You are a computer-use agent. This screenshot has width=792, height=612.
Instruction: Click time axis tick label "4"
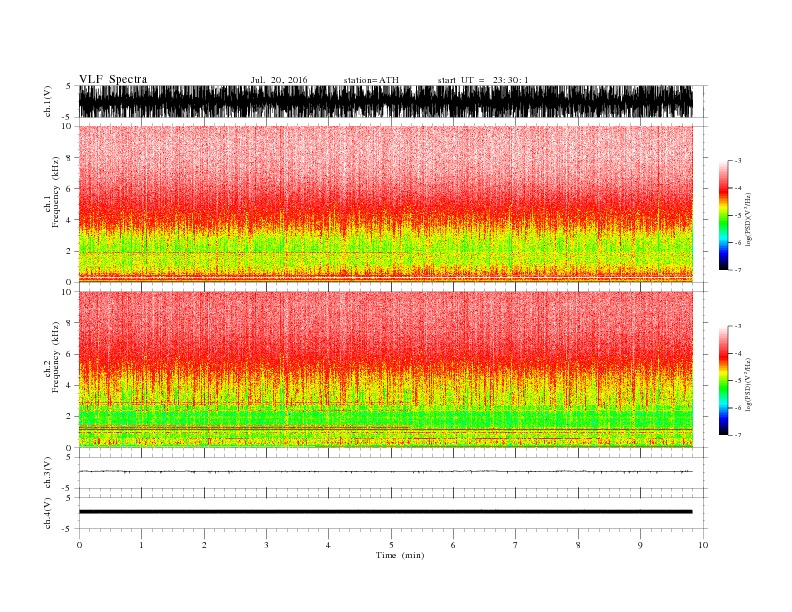[x=328, y=545]
